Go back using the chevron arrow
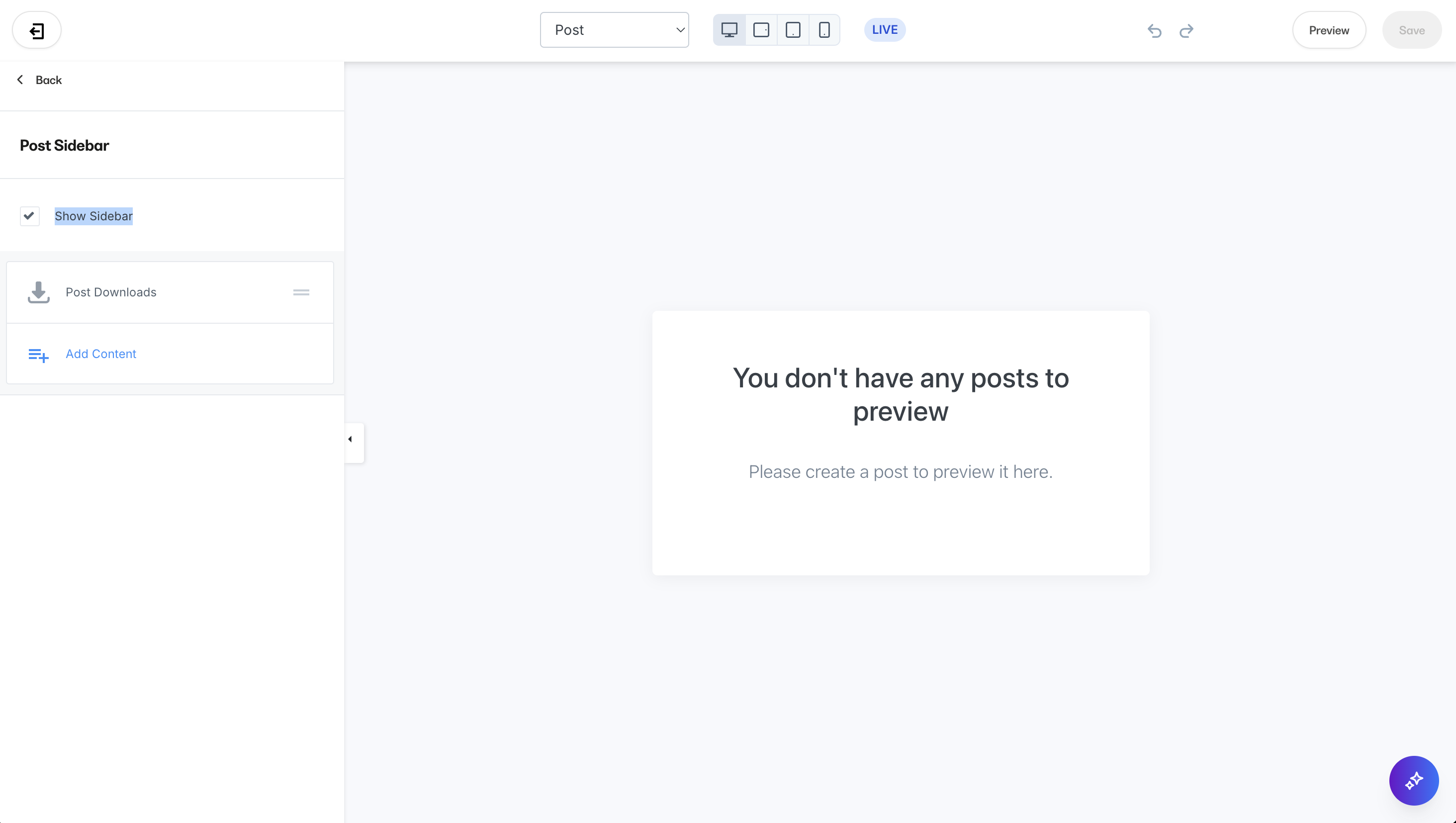The height and width of the screenshot is (823, 1456). pyautogui.click(x=20, y=80)
